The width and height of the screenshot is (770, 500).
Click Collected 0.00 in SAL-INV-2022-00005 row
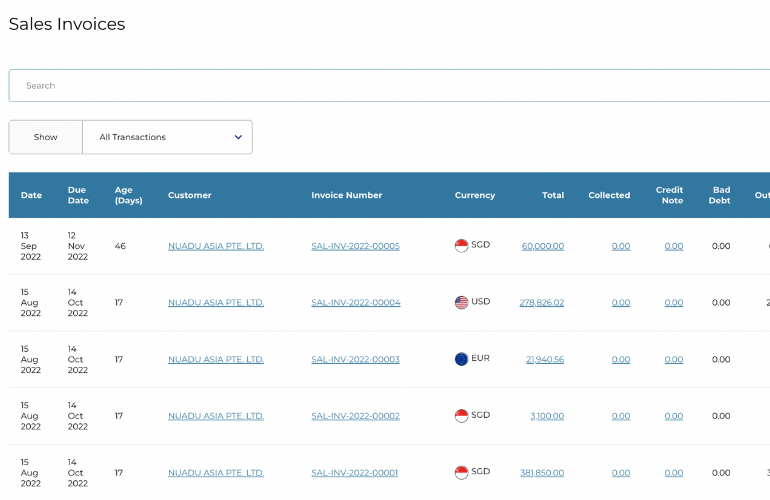coord(621,246)
